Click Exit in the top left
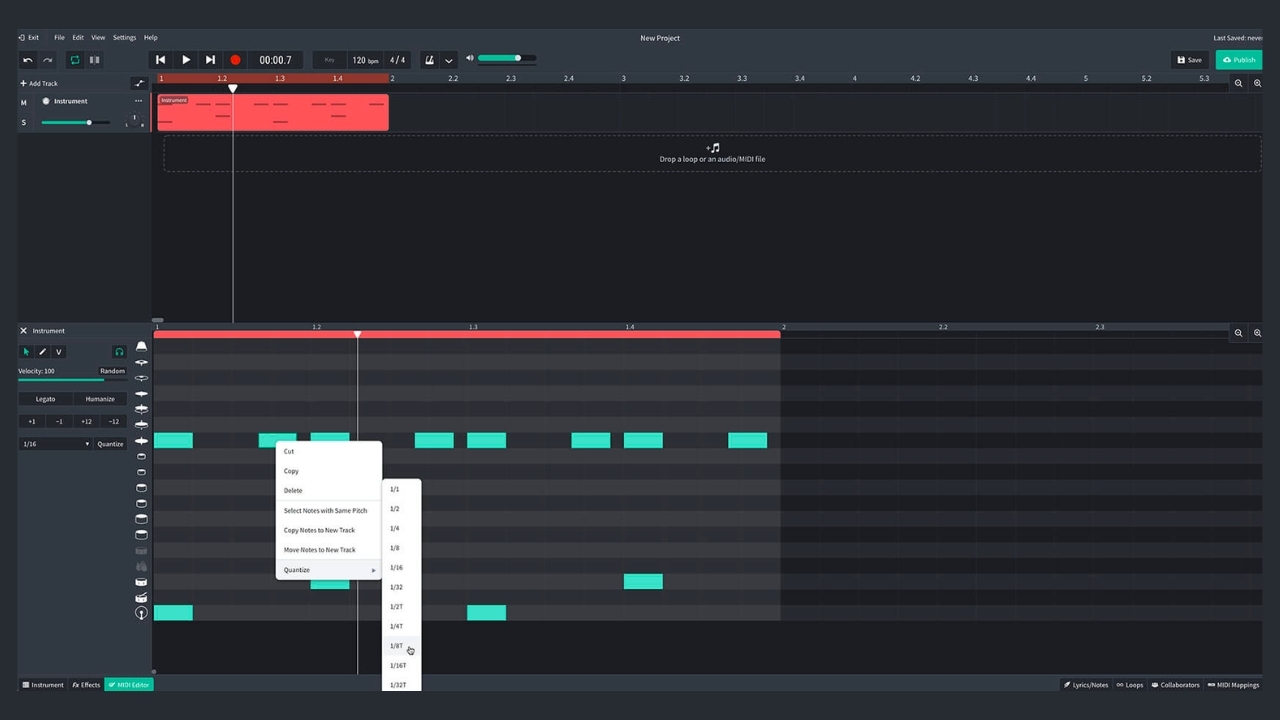The image size is (1280, 720). 29,38
